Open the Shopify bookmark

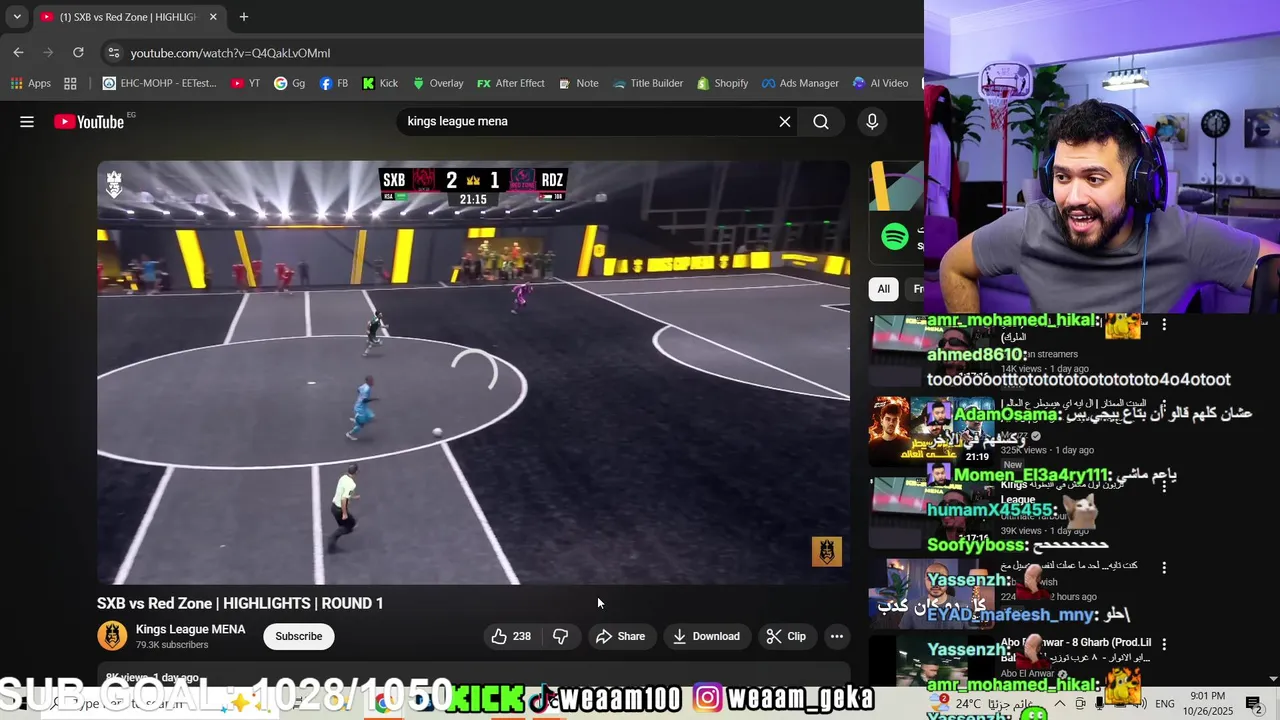(723, 84)
